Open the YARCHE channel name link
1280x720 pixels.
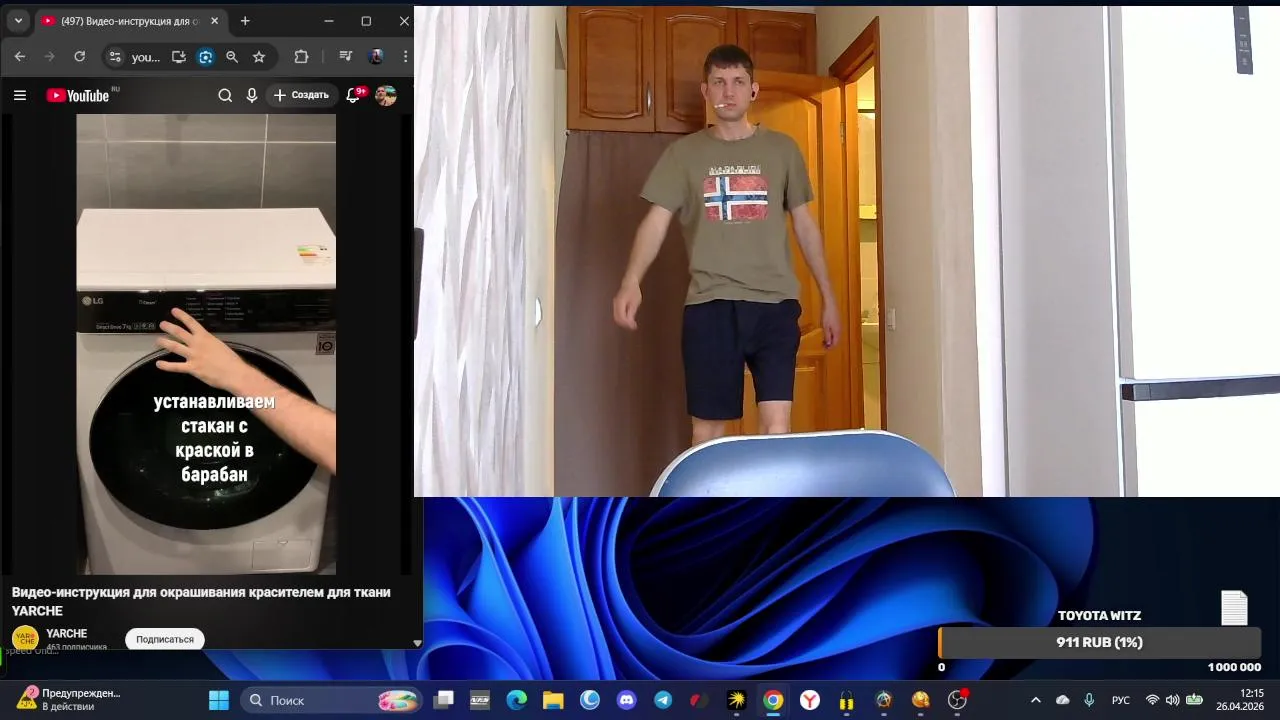coord(66,633)
